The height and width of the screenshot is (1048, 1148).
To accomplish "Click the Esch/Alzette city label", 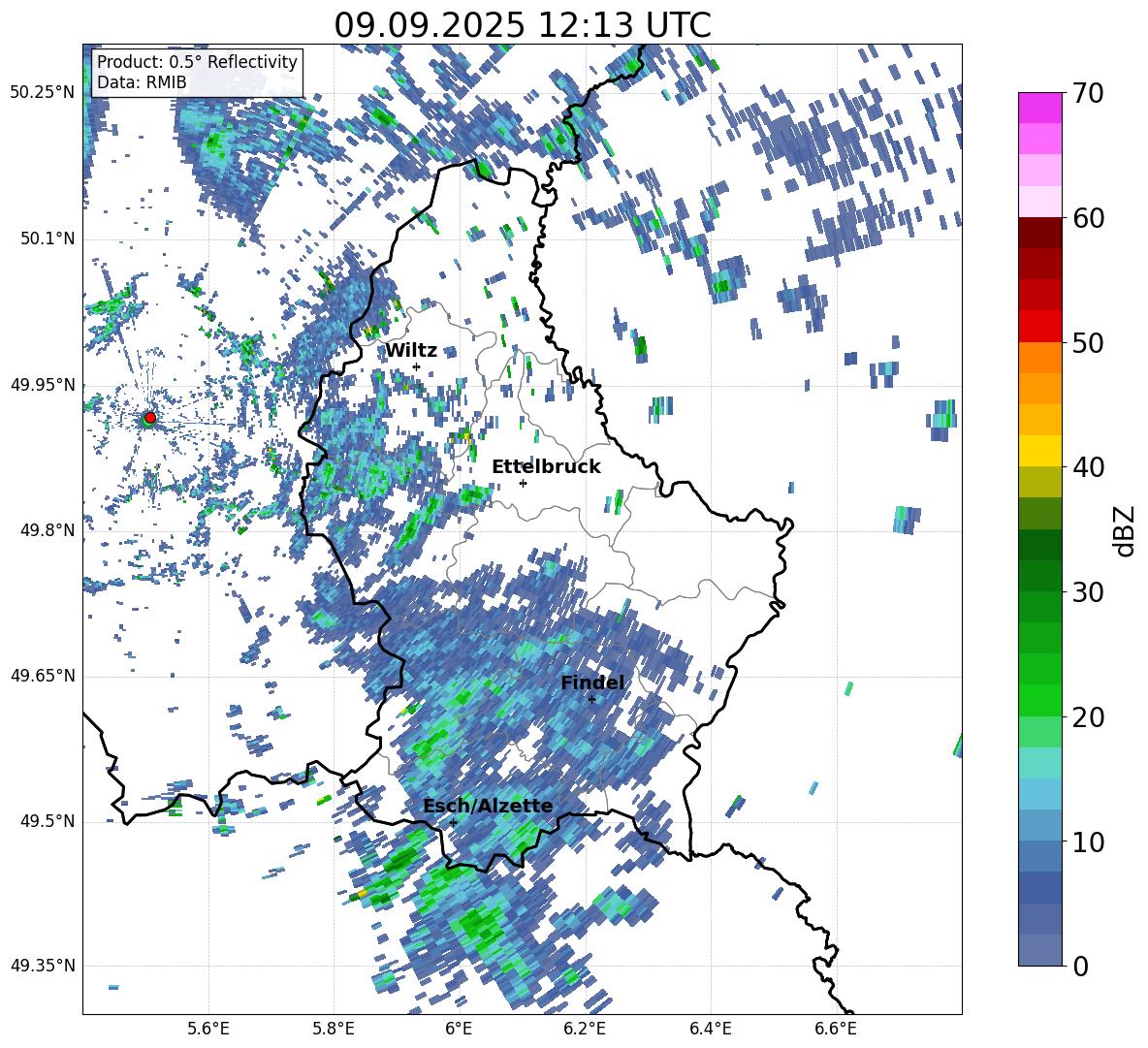I will click(x=489, y=807).
